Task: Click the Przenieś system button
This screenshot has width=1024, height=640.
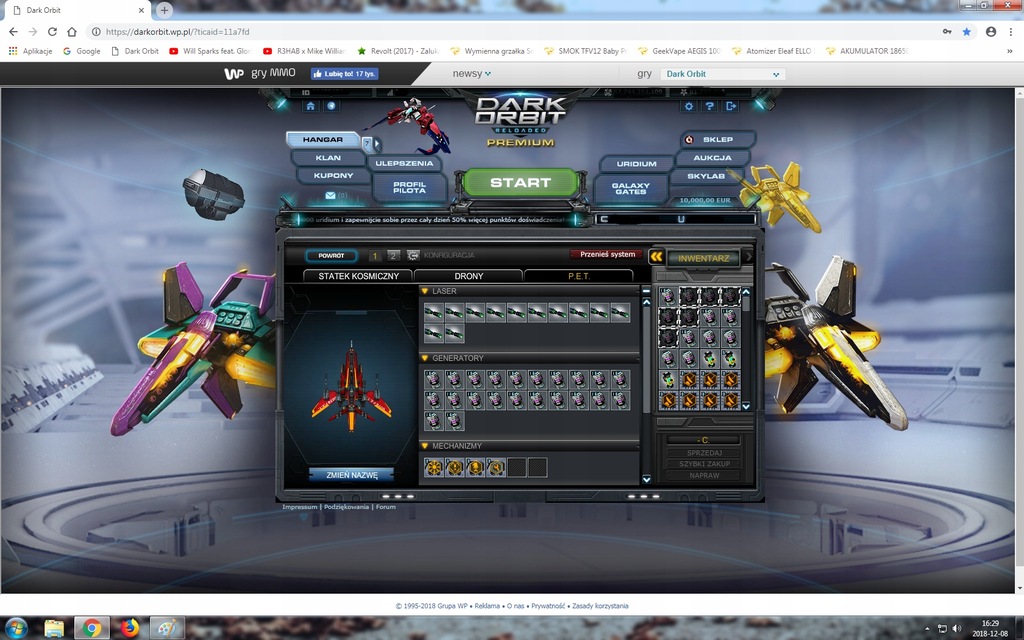Action: (607, 255)
